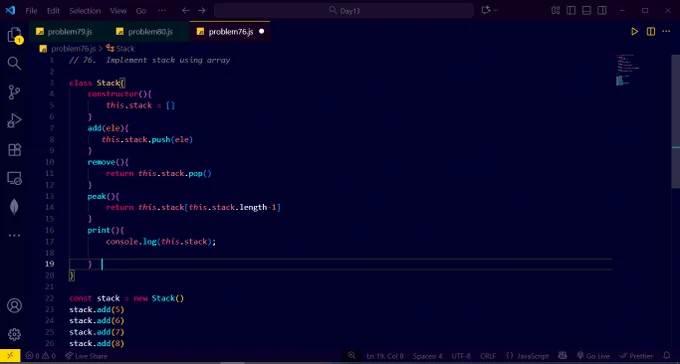Click the VS Code logo icon
680x364 pixels.
10,10
